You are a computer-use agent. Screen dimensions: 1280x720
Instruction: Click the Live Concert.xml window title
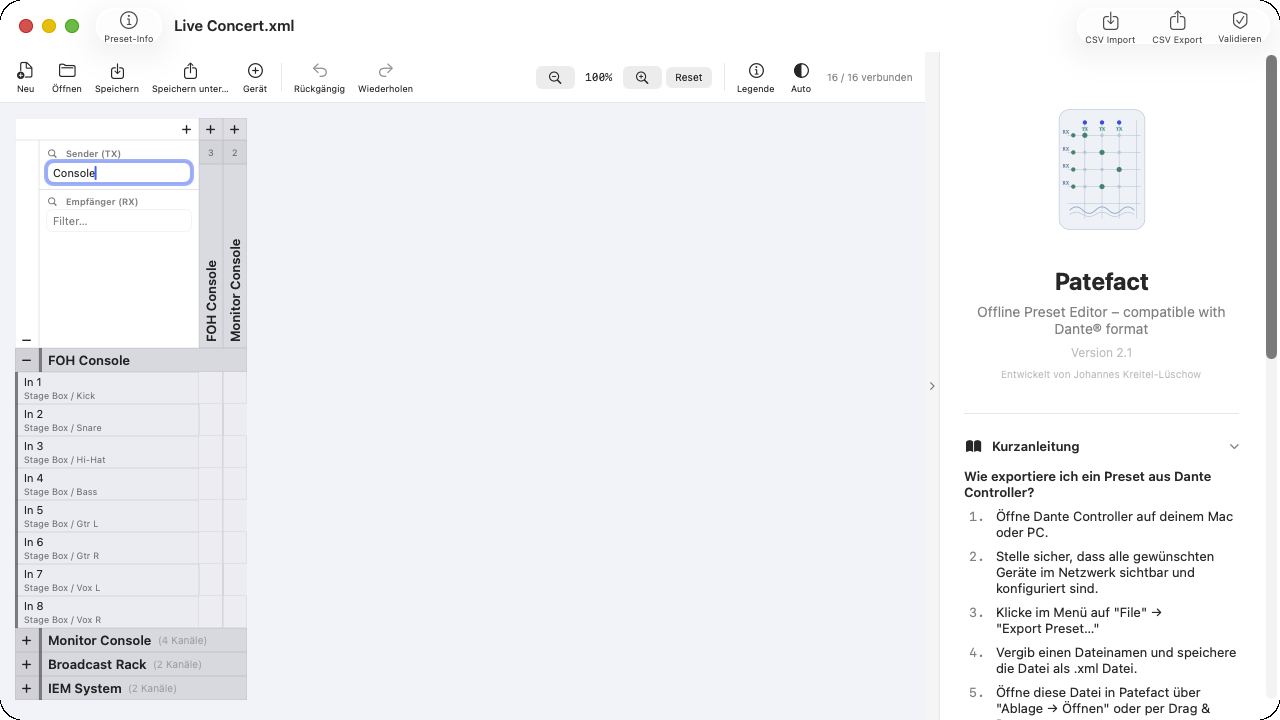click(234, 26)
